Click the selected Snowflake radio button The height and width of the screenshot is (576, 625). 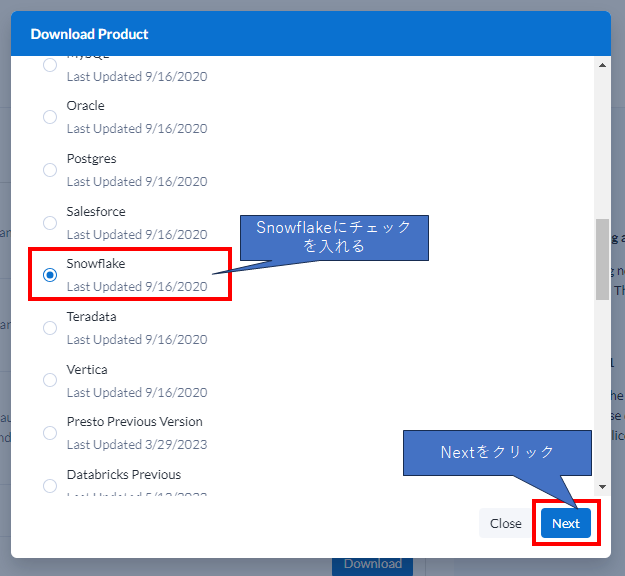pos(50,275)
